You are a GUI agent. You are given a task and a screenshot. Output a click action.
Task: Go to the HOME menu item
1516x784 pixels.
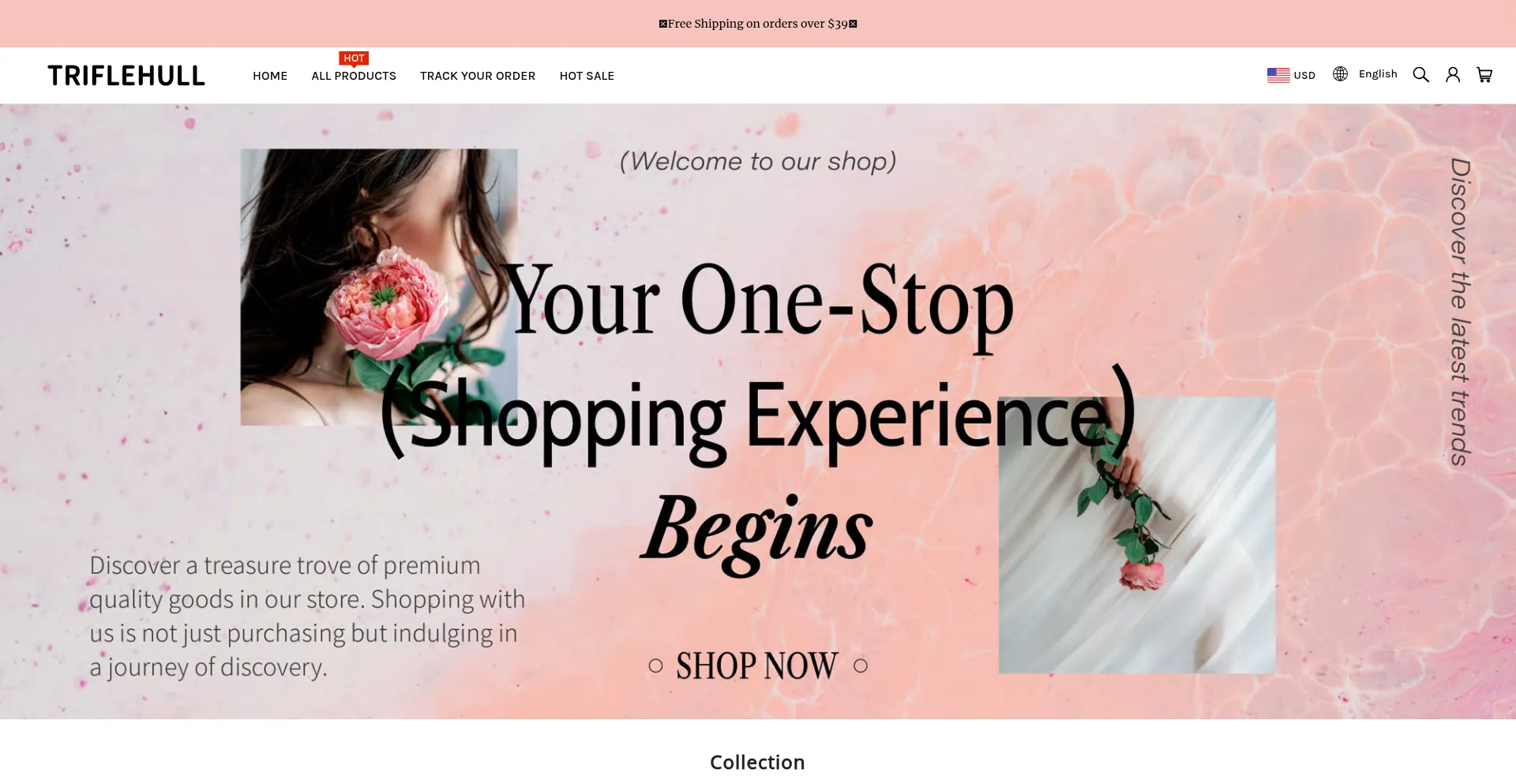tap(270, 76)
